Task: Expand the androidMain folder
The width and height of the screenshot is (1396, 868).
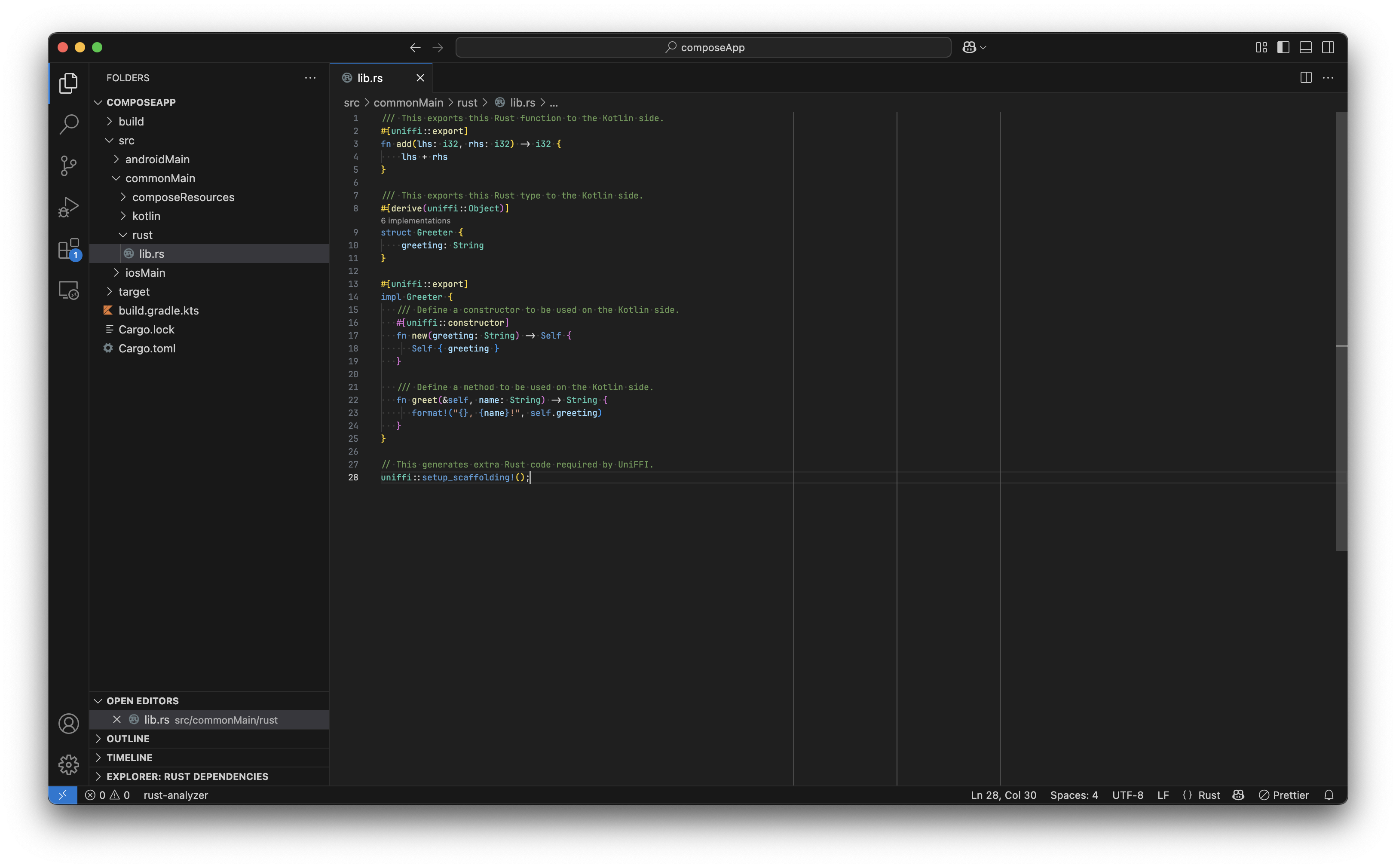Action: click(210, 159)
